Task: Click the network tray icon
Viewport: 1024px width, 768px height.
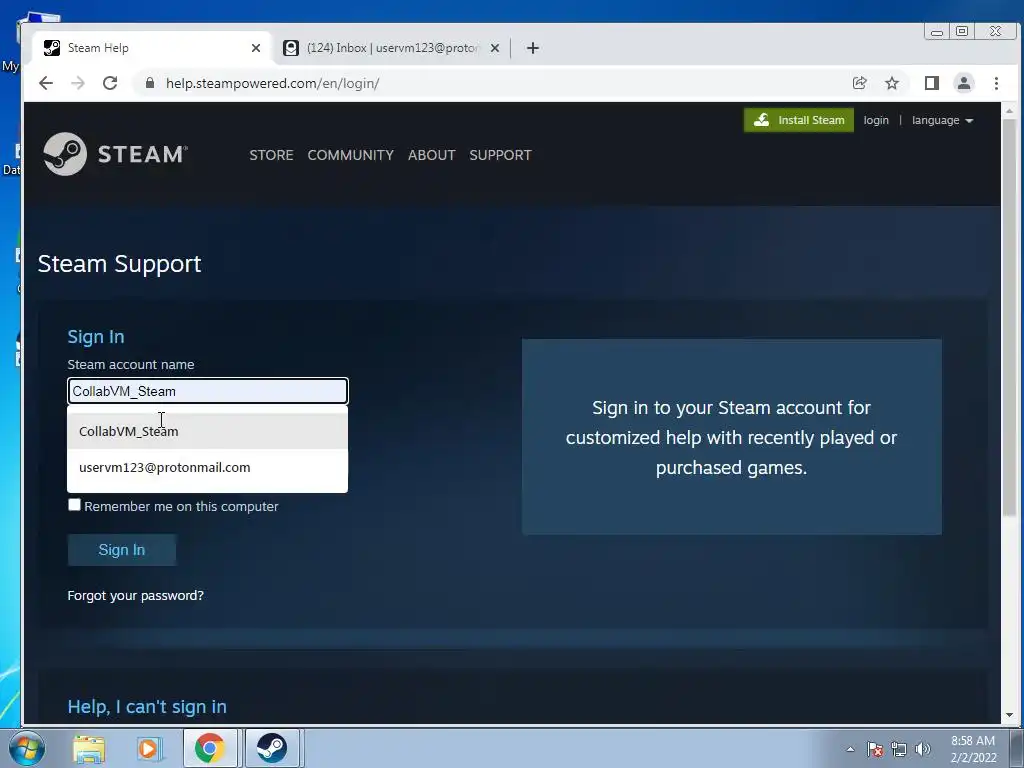Action: click(899, 749)
